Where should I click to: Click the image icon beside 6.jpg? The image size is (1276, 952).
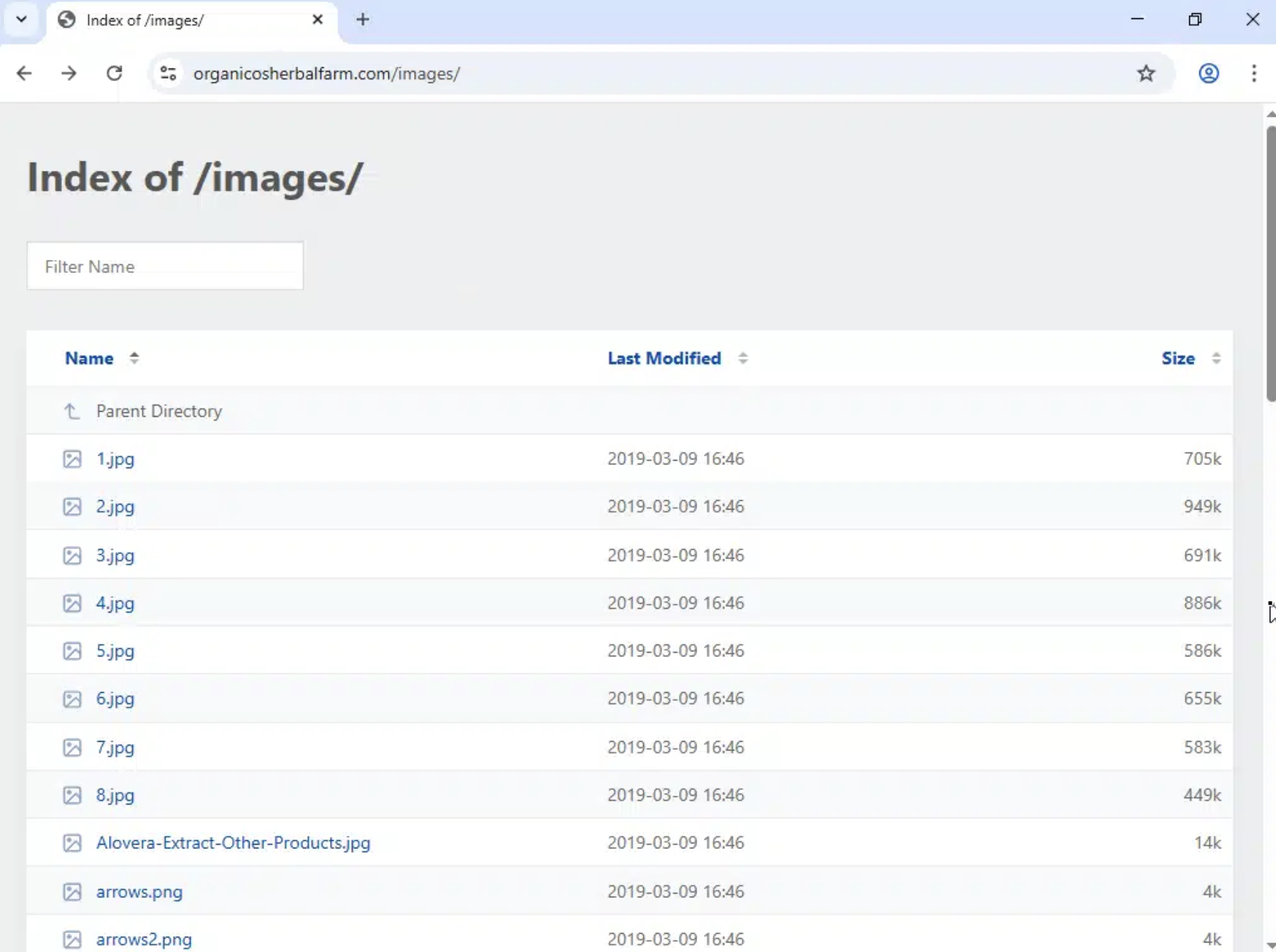click(x=72, y=699)
